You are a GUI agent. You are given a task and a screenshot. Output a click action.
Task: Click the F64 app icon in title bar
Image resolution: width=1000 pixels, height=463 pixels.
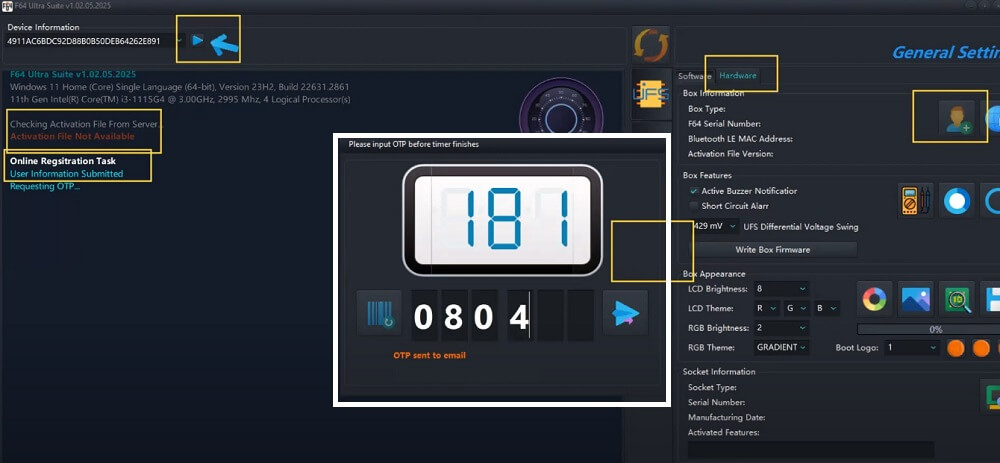(7, 5)
